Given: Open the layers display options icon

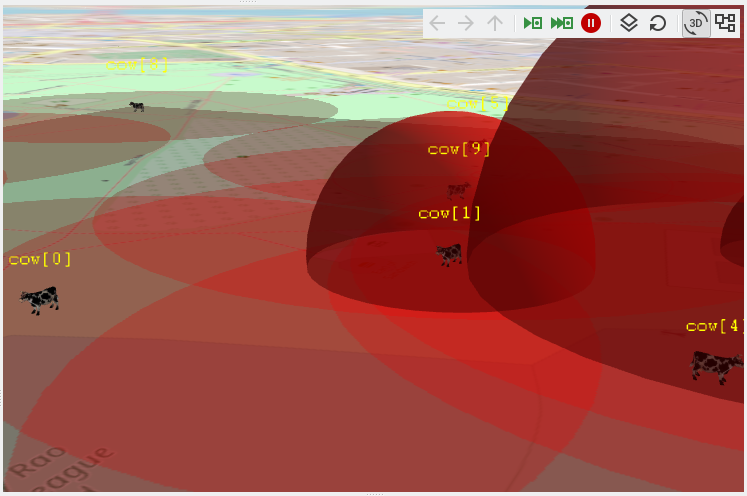Looking at the screenshot, I should 629,23.
